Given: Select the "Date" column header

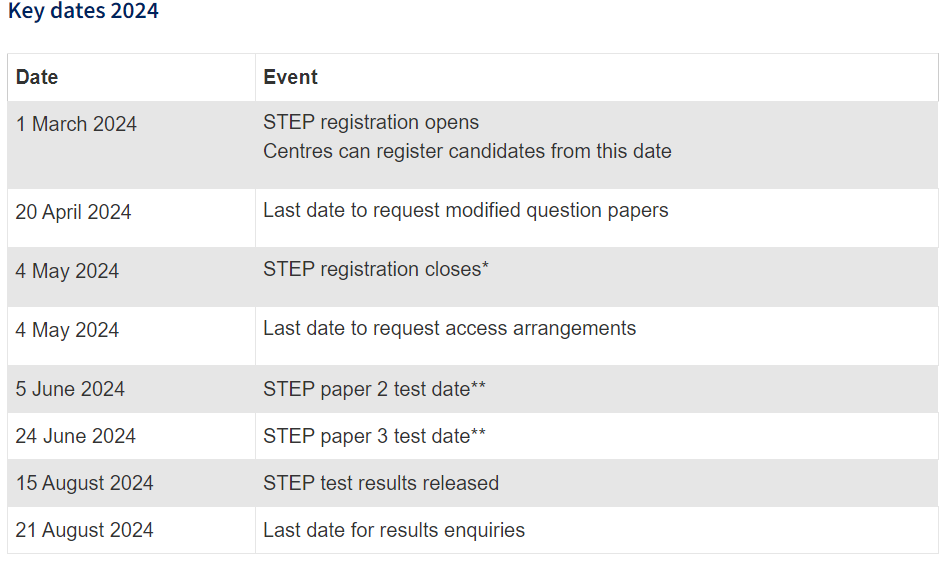Looking at the screenshot, I should point(37,77).
